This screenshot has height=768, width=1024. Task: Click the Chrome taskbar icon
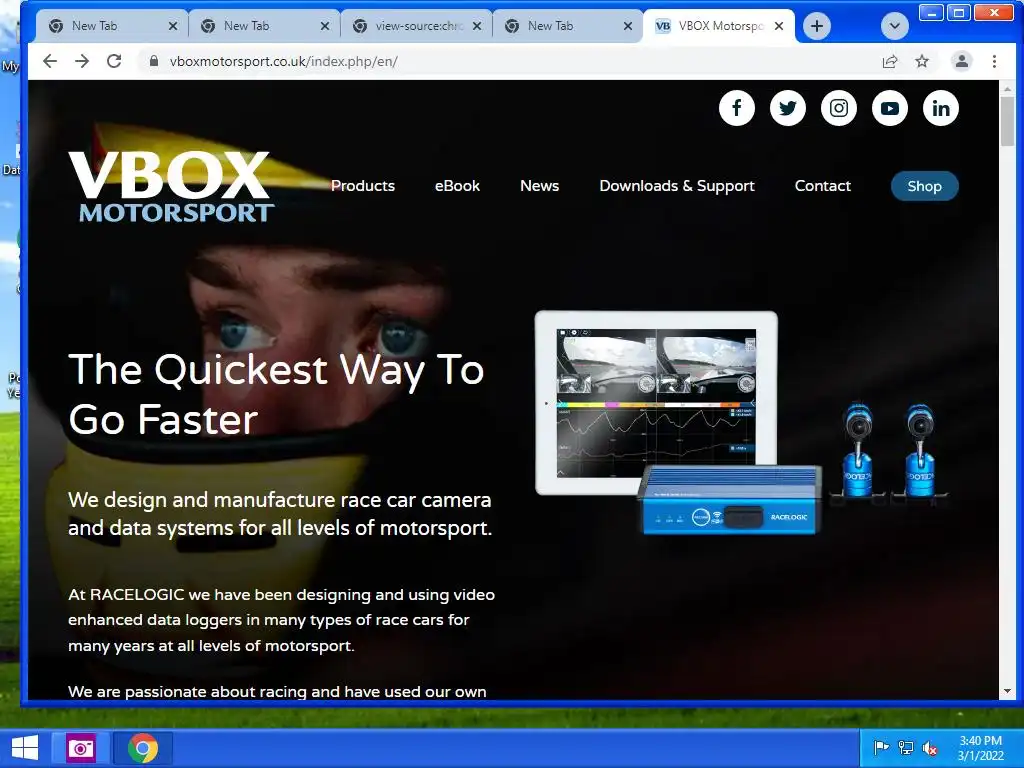click(x=143, y=748)
